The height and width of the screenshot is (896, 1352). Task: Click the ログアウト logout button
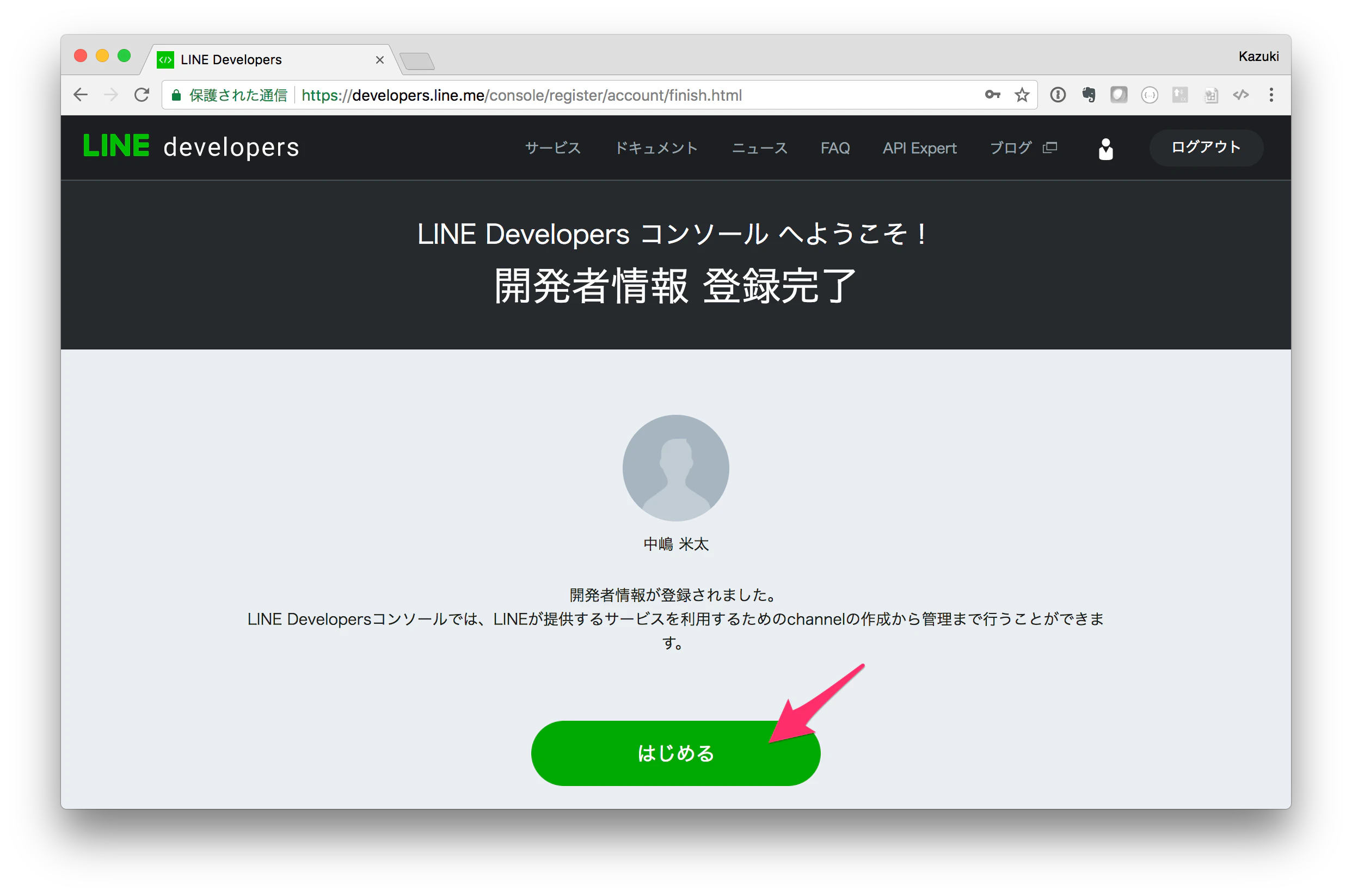point(1206,148)
